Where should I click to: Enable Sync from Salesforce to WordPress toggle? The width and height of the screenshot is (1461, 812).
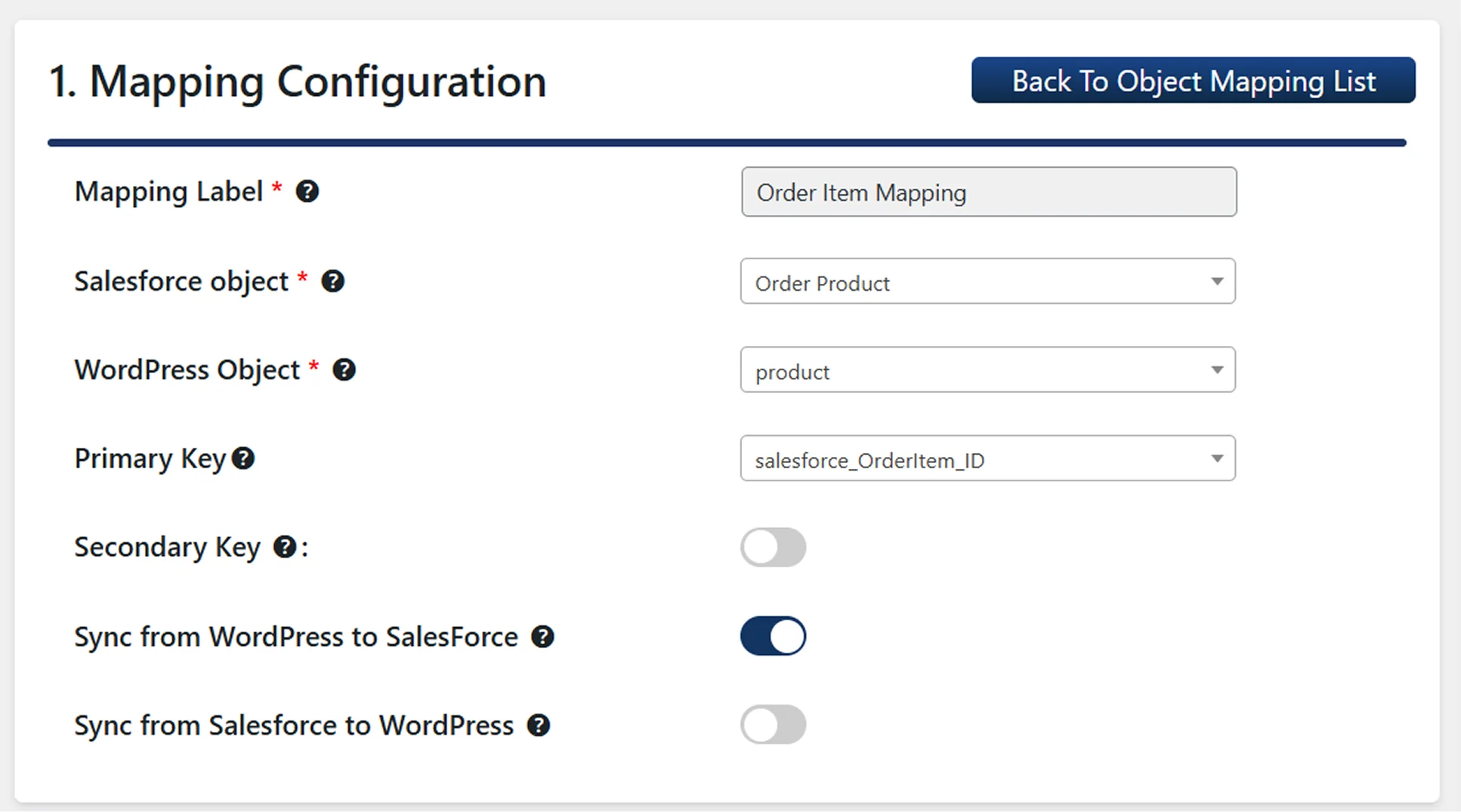click(773, 724)
